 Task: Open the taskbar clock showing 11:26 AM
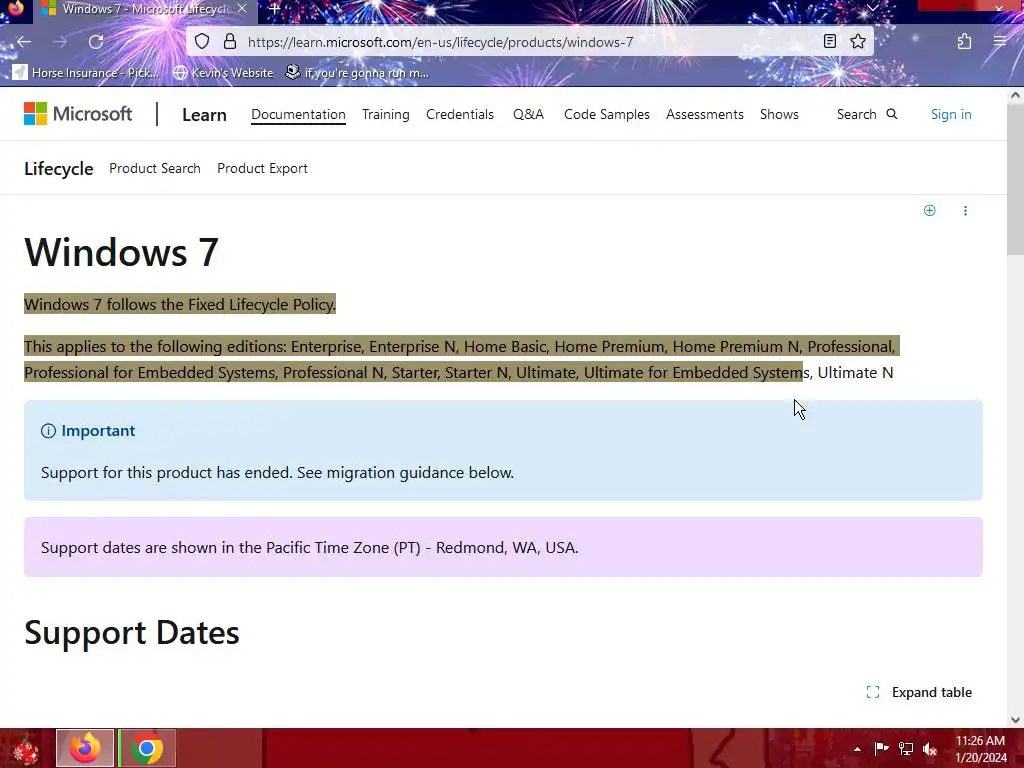tap(981, 749)
